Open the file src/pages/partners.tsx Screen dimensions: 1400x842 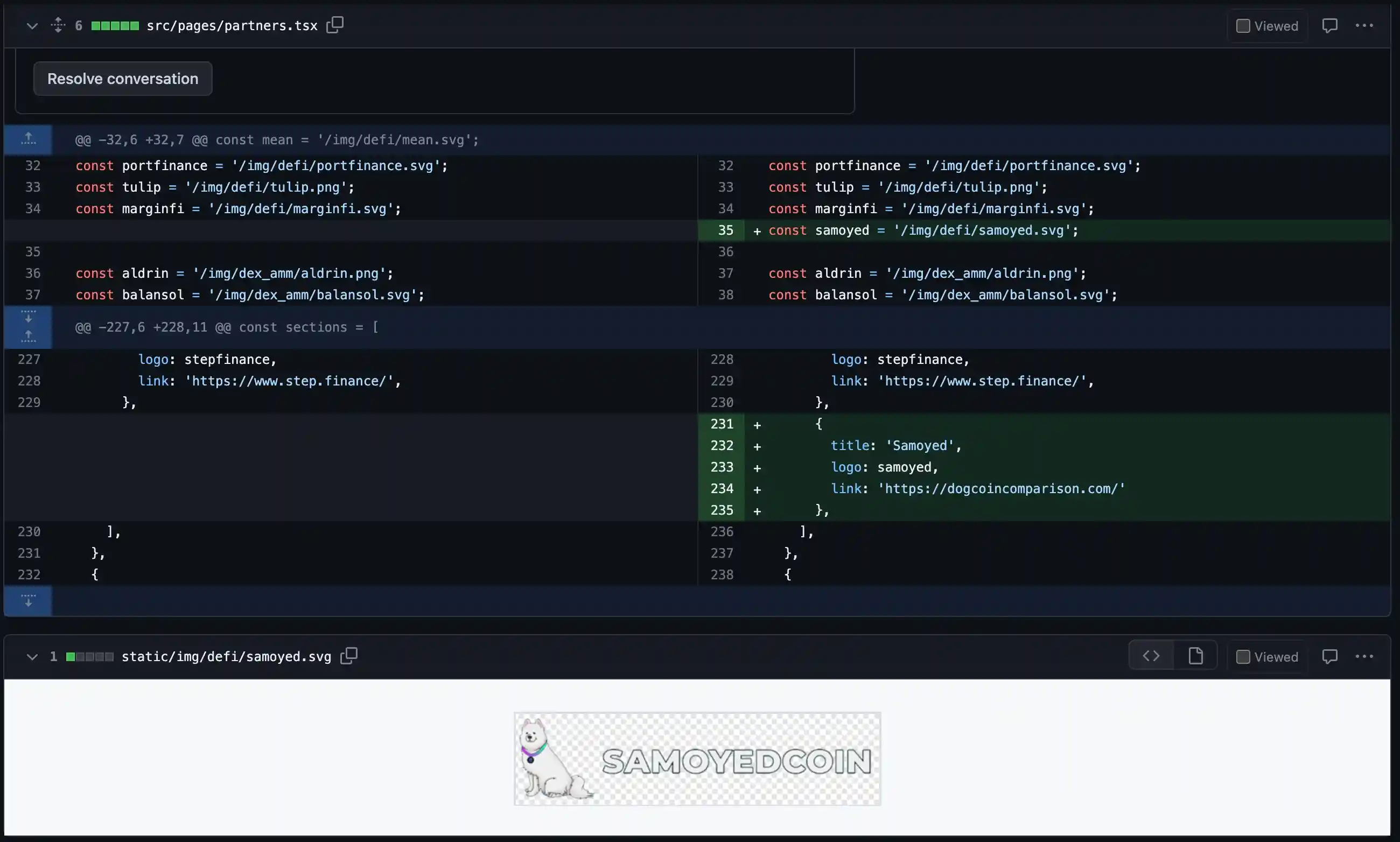coord(232,25)
